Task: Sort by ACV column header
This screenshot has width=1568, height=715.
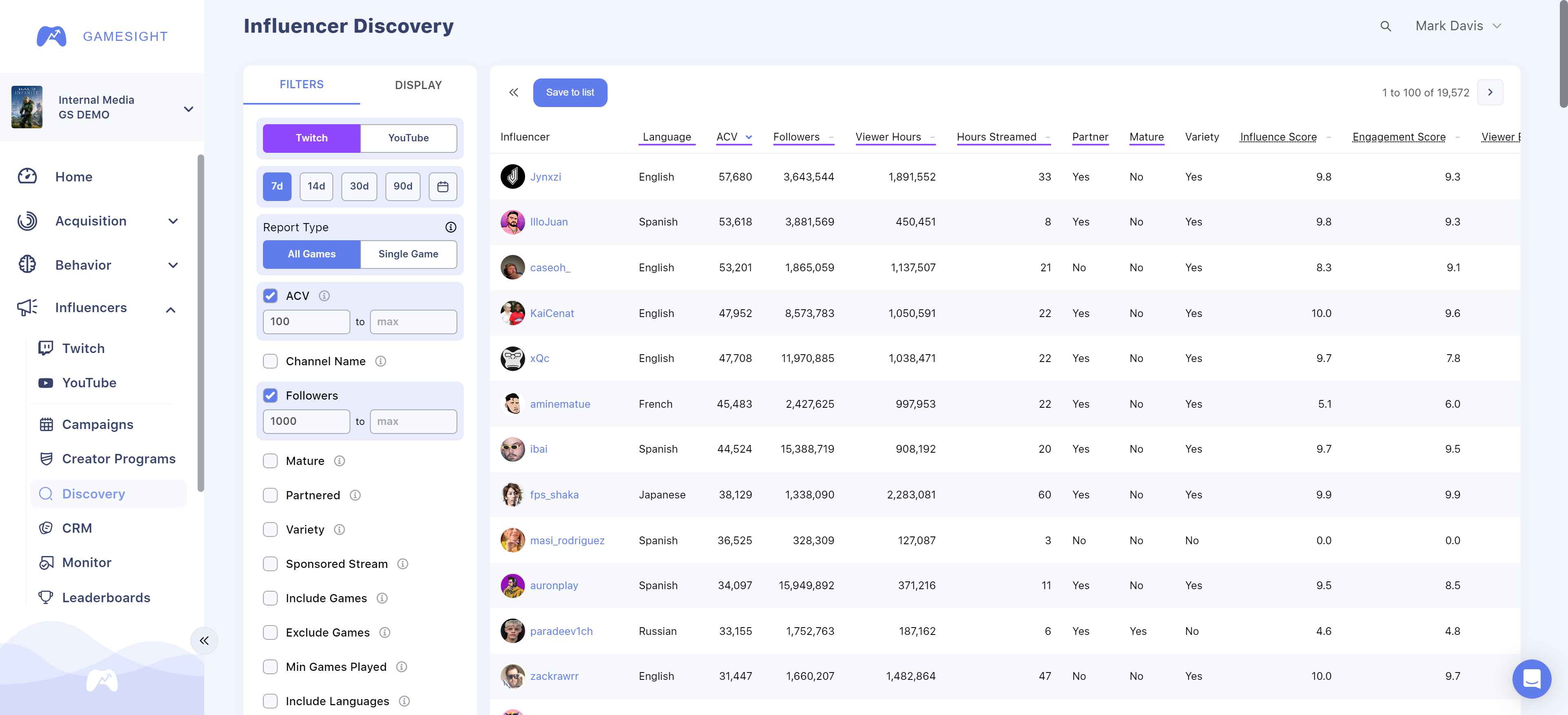Action: click(734, 137)
